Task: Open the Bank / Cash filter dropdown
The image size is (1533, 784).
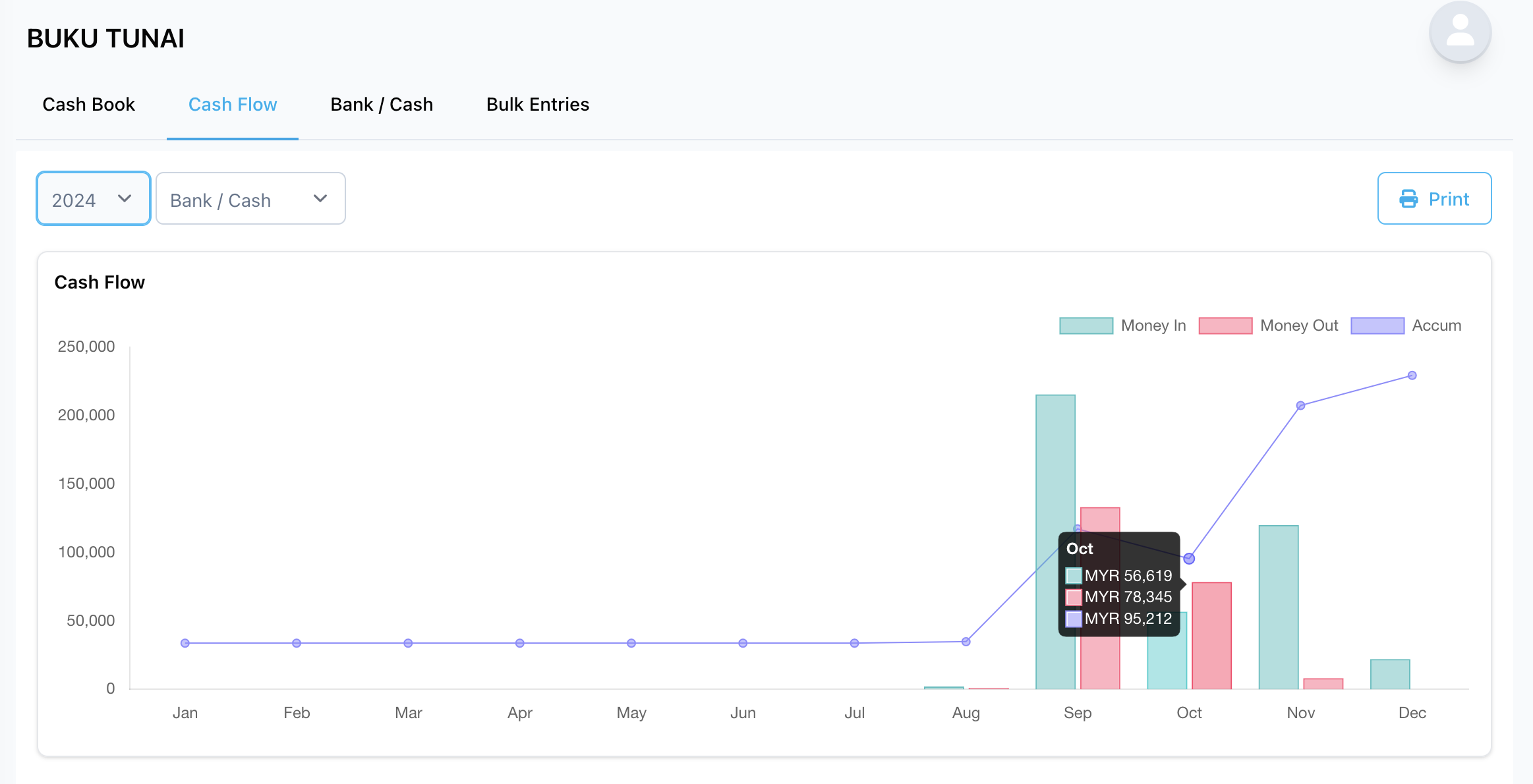Action: click(x=250, y=199)
